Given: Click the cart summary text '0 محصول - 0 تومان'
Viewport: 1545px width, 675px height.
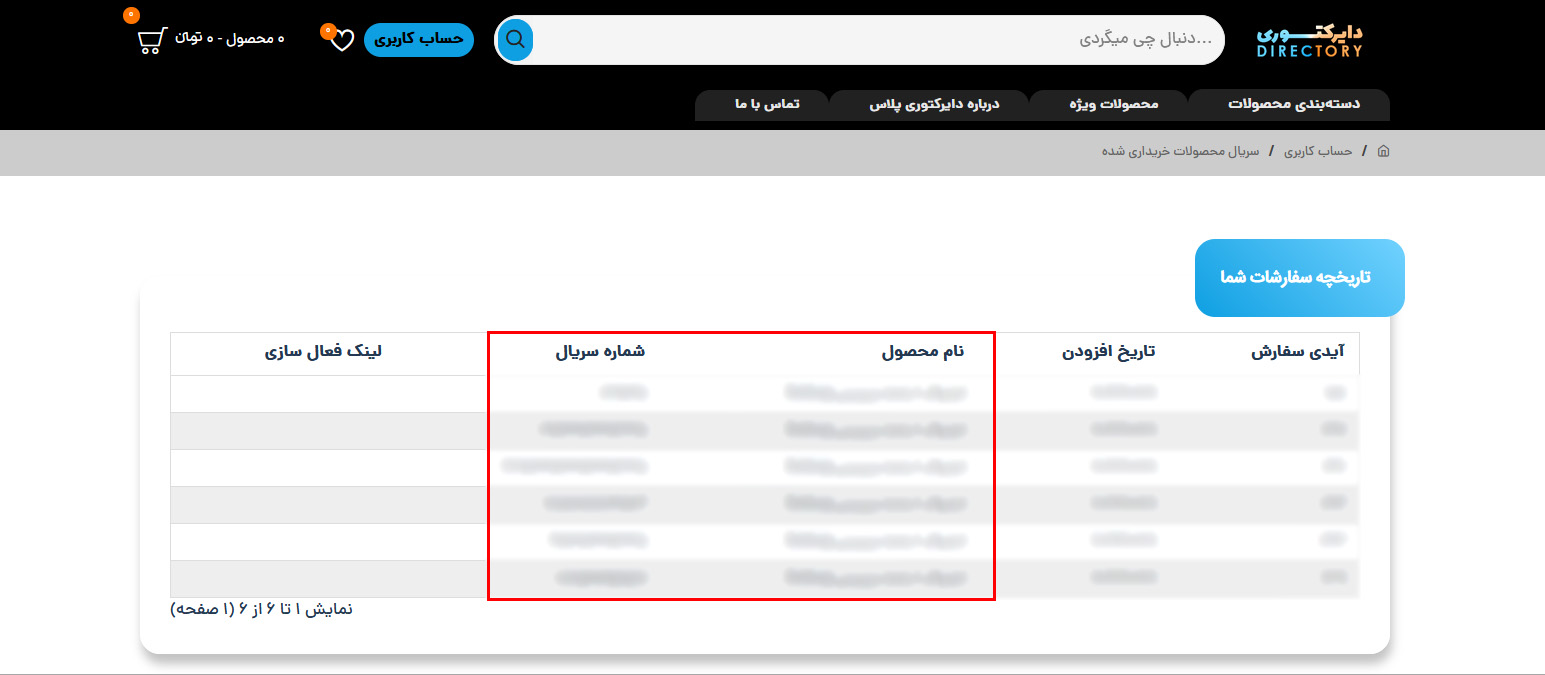Looking at the screenshot, I should click(230, 38).
